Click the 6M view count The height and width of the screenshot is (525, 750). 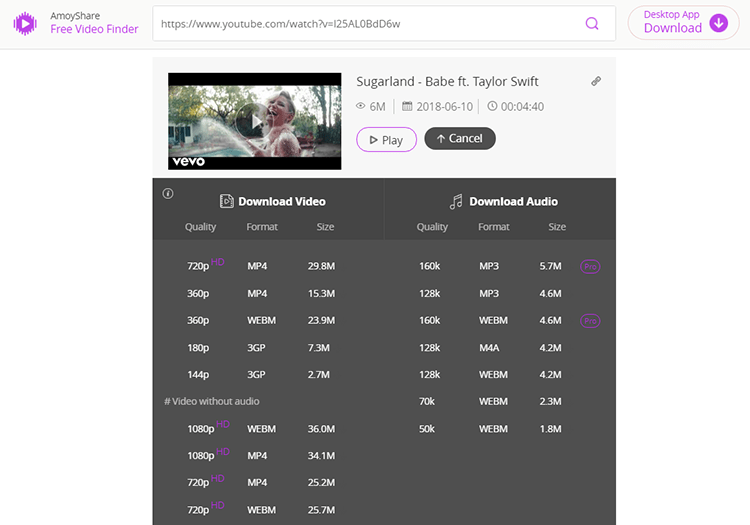click(377, 107)
